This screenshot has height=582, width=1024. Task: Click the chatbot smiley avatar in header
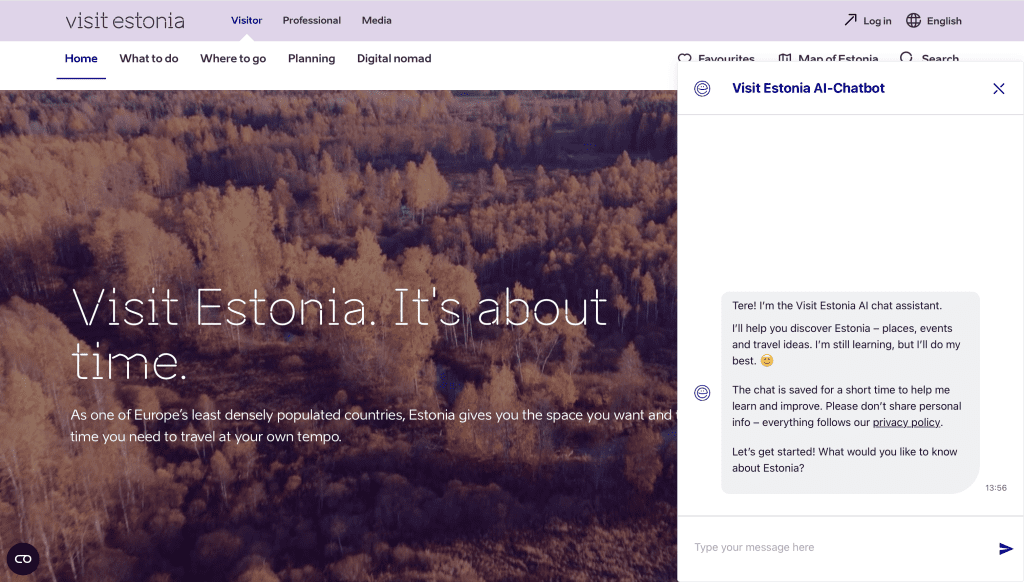coord(703,89)
